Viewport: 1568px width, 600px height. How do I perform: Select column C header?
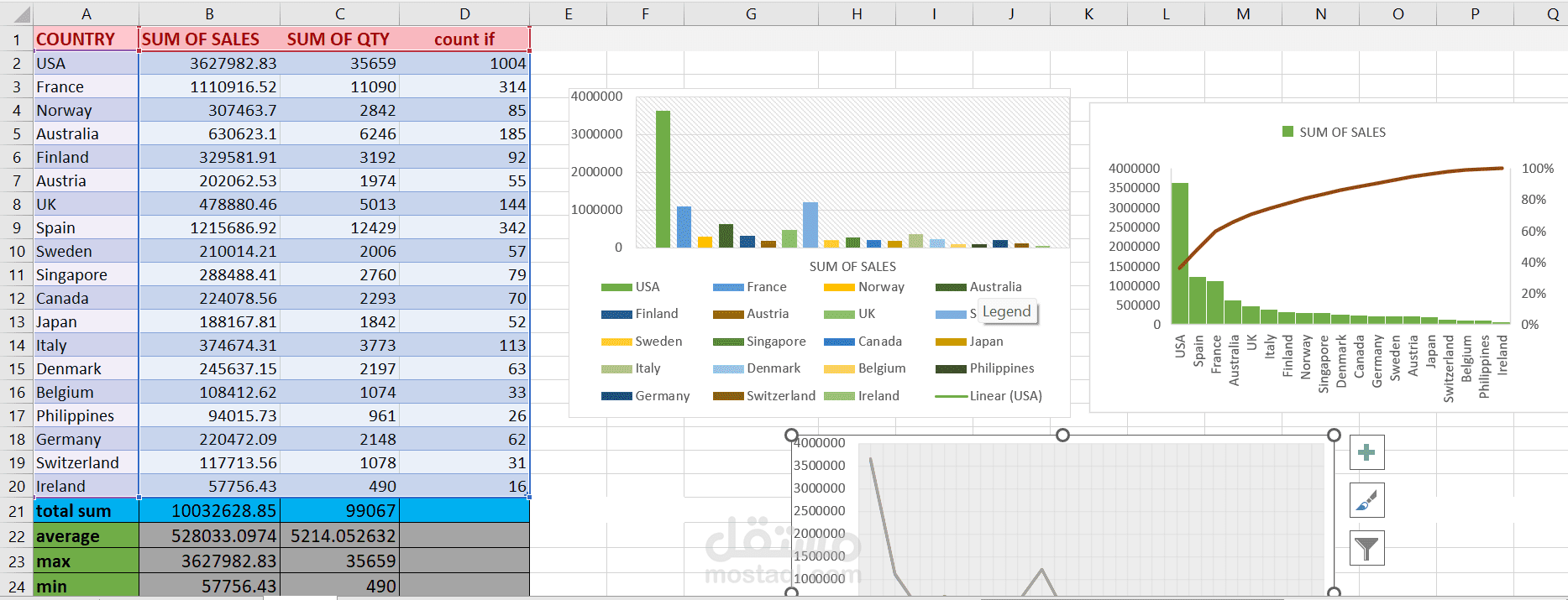point(339,14)
